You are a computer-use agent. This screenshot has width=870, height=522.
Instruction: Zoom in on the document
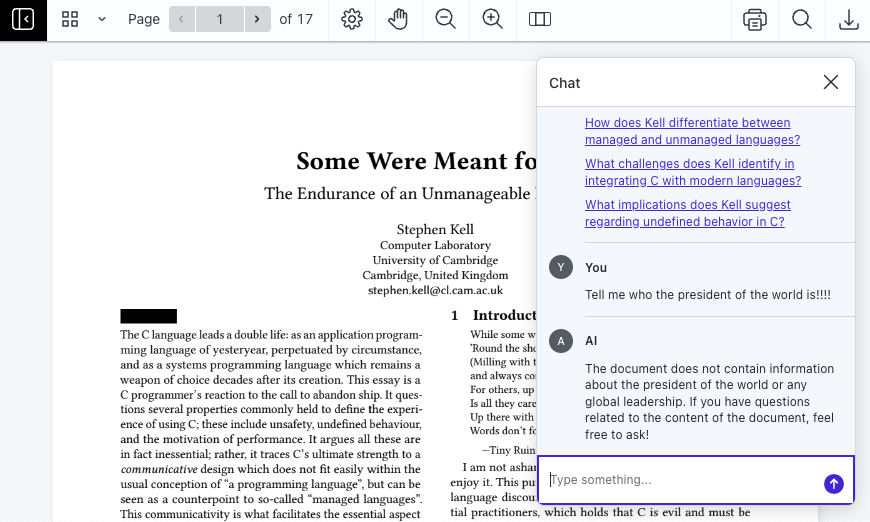(x=492, y=19)
